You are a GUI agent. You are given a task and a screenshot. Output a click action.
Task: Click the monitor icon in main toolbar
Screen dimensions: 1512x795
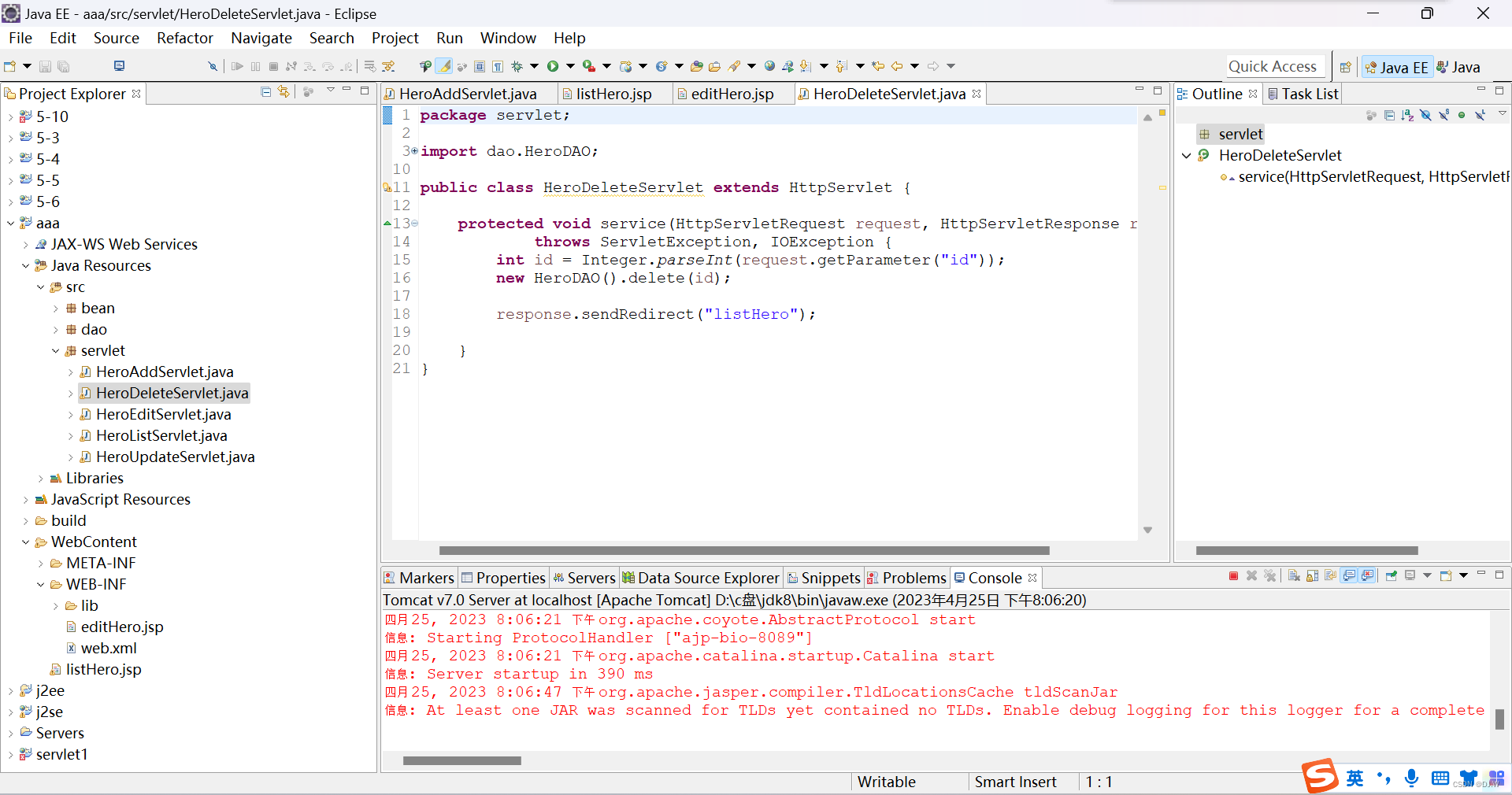(x=119, y=66)
